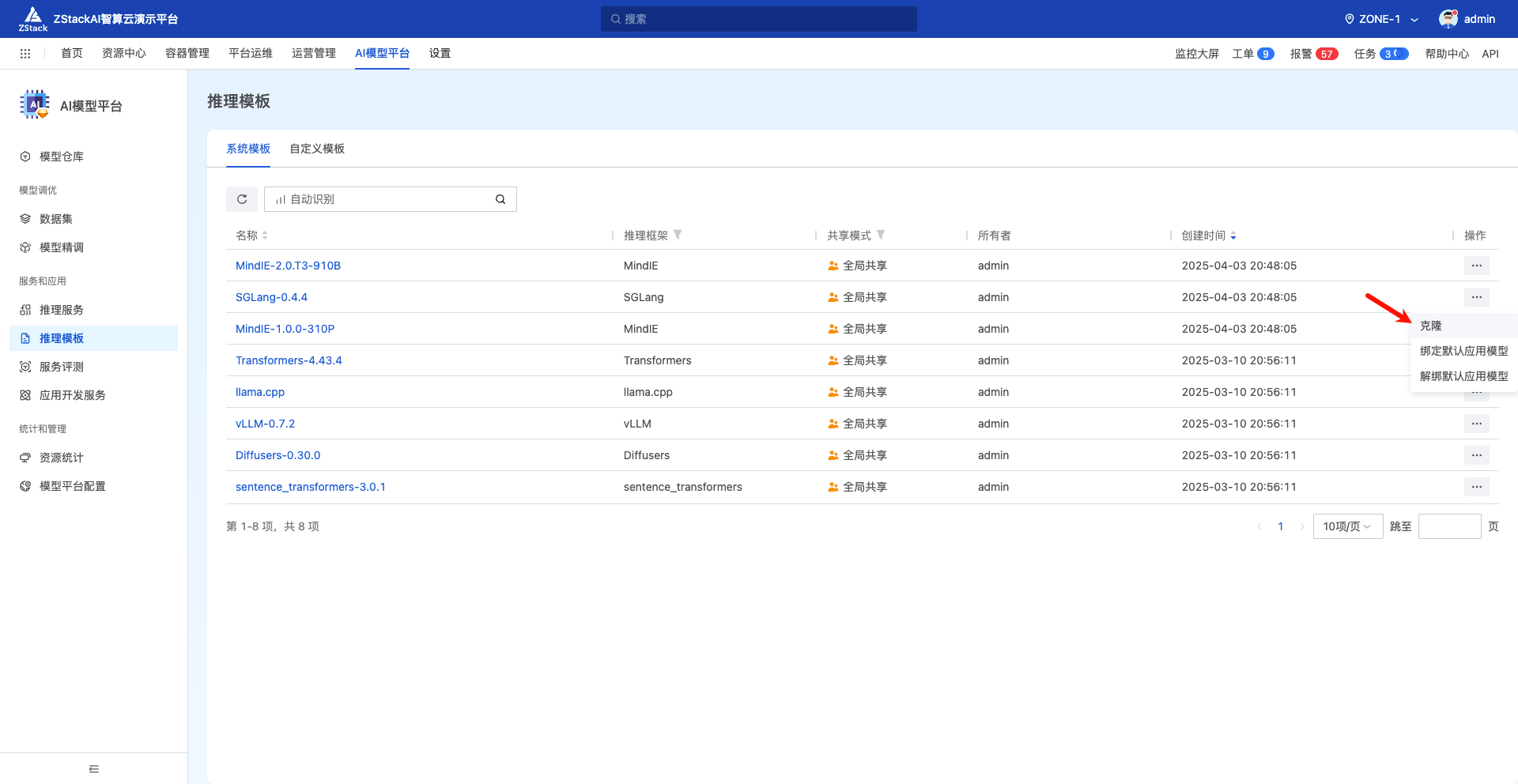Open 模型仓库 in sidebar
Viewport: 1518px width, 784px height.
click(93, 156)
